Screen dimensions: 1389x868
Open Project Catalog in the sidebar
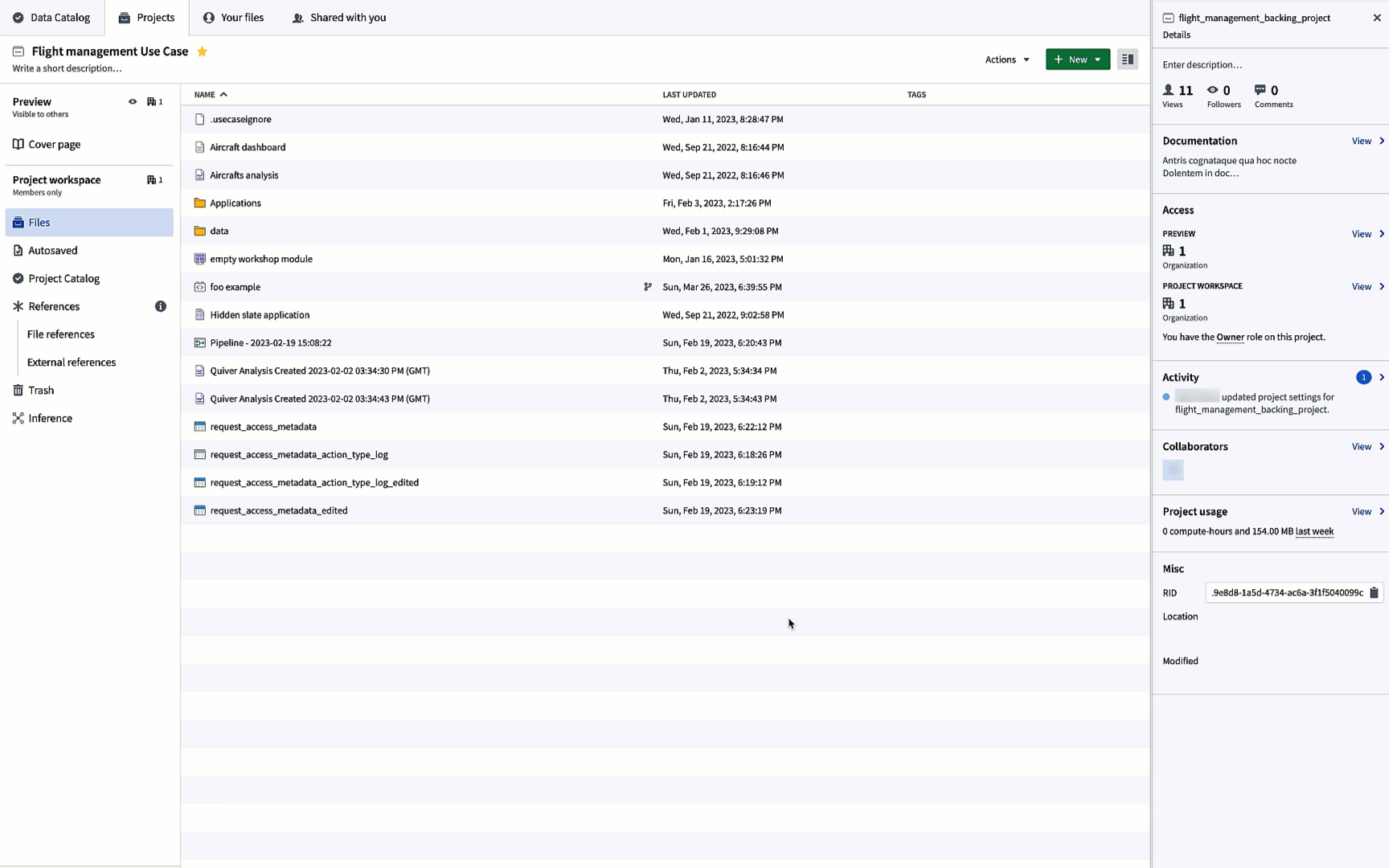tap(89, 279)
